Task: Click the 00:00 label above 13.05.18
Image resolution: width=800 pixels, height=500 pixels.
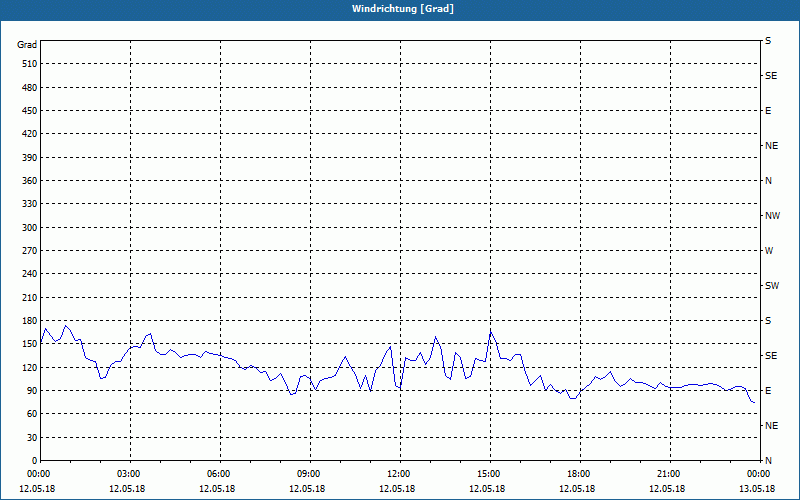Action: [760, 474]
